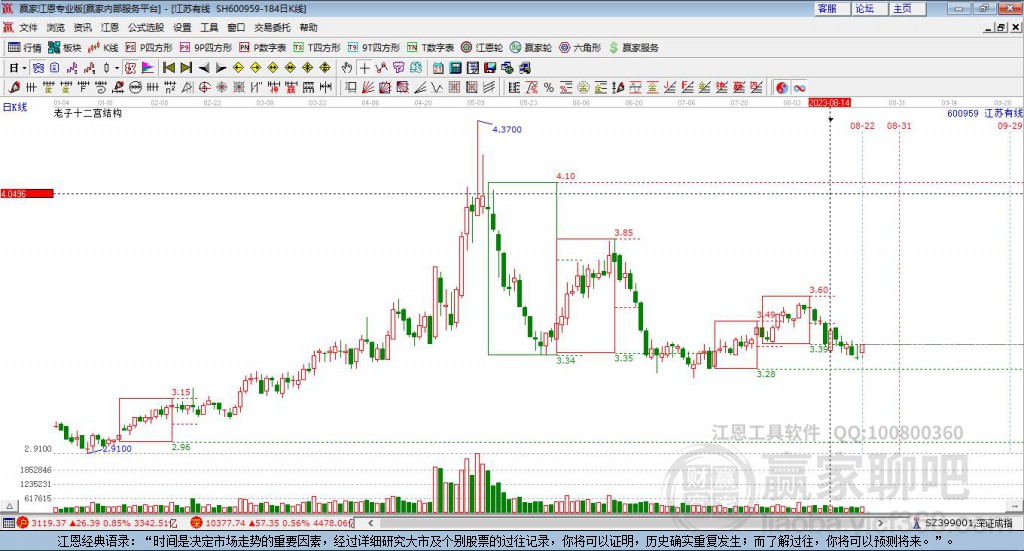Open the 行情 quotes view
Screen dimensions: 1024x551
click(x=25, y=48)
